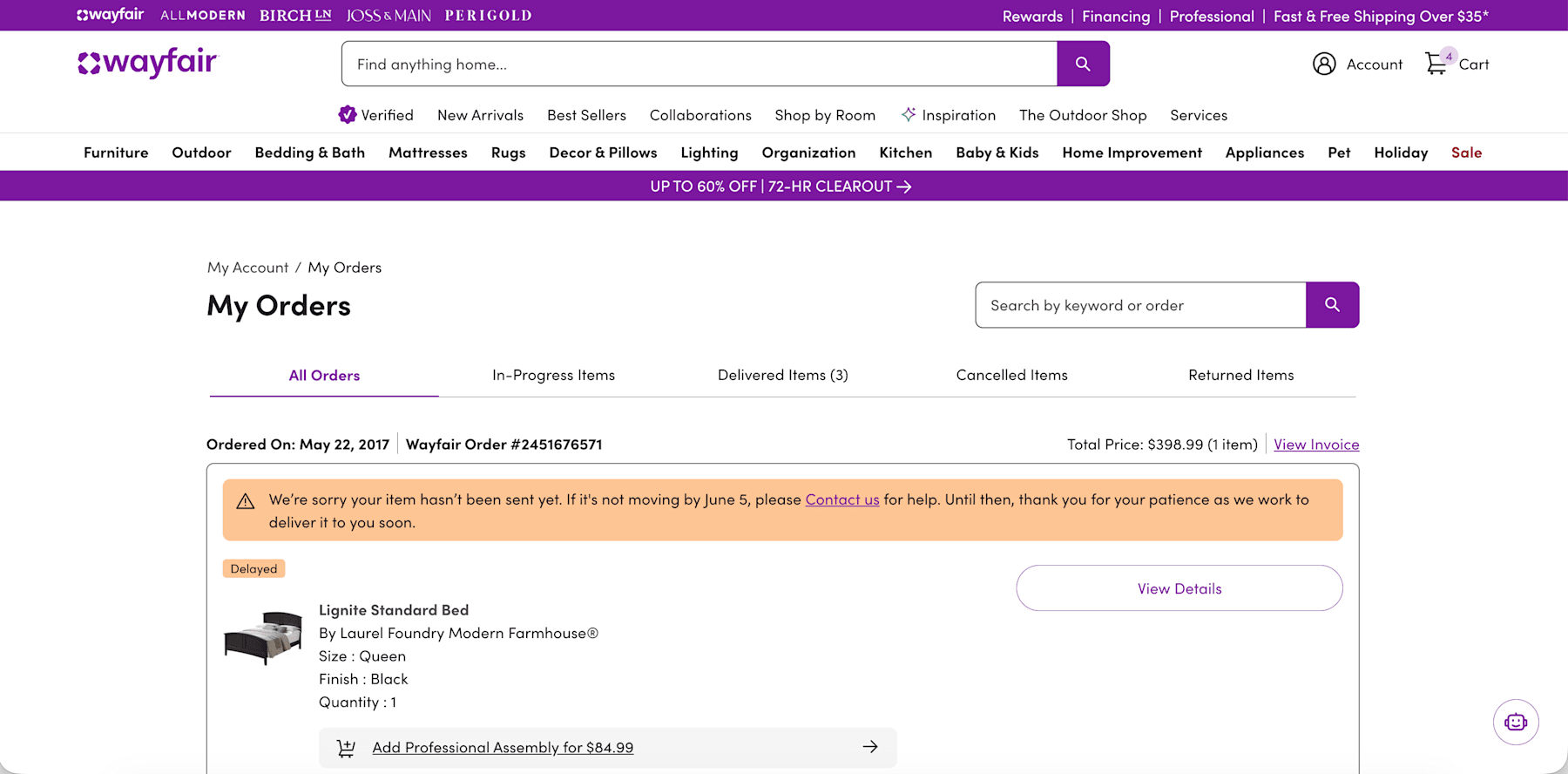The image size is (1568, 774).
Task: Click the Wayfair Order #2451676571 text
Action: click(x=504, y=445)
